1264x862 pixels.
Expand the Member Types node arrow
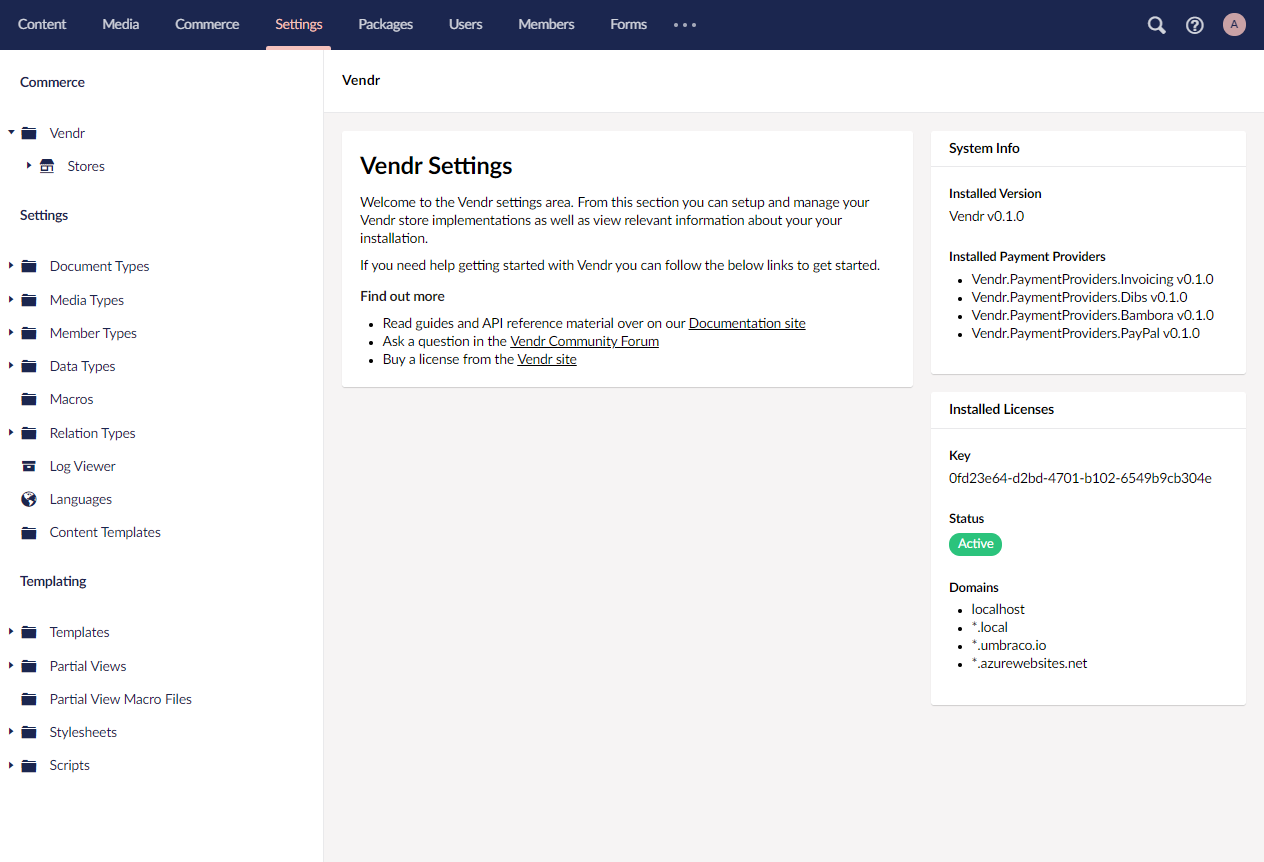point(11,332)
